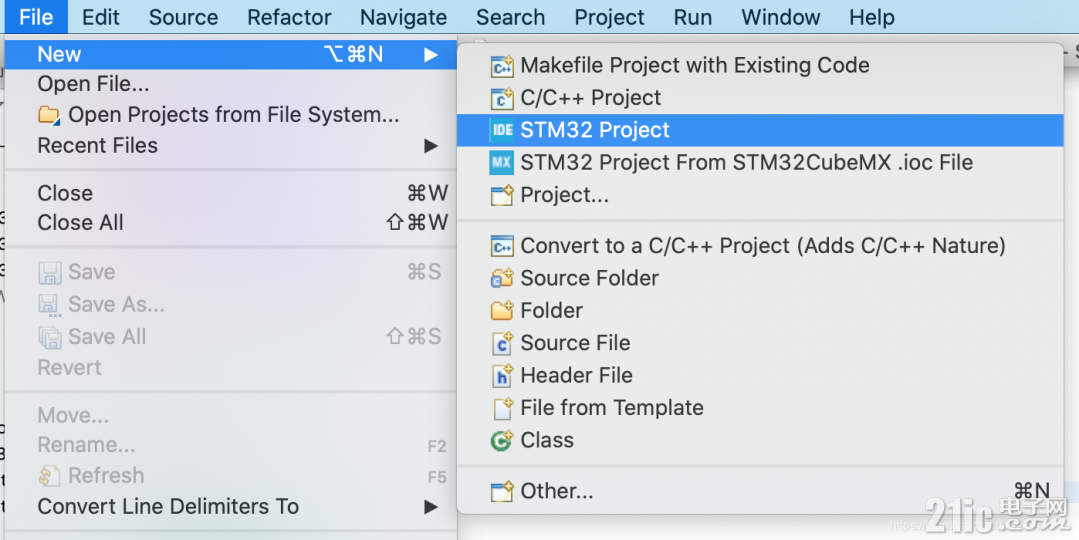
Task: Click the Save As icon
Action: (x=50, y=304)
